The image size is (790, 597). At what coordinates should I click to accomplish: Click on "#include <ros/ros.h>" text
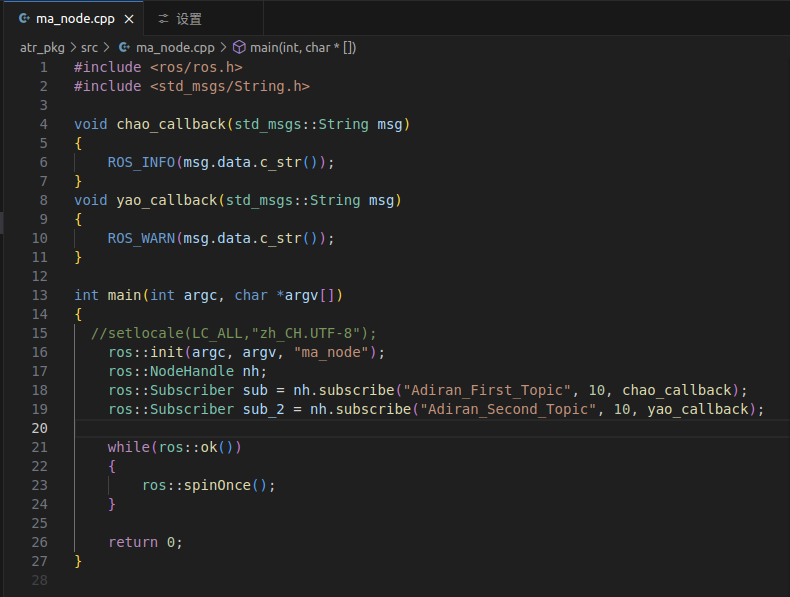(x=158, y=67)
